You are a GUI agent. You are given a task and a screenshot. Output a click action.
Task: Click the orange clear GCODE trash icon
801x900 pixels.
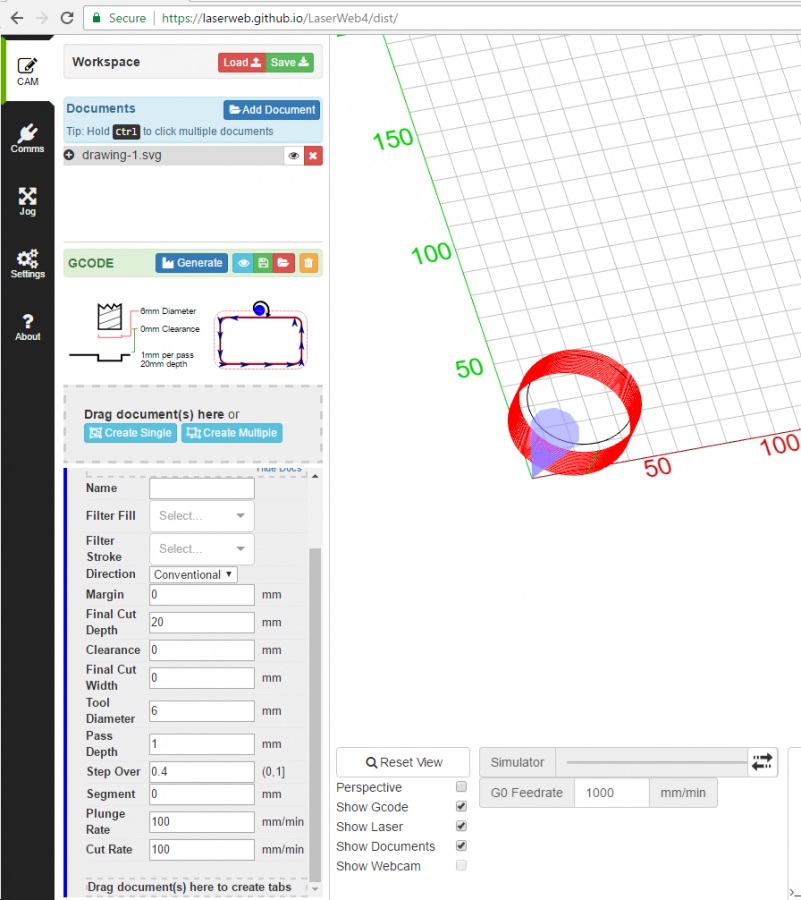tap(308, 263)
